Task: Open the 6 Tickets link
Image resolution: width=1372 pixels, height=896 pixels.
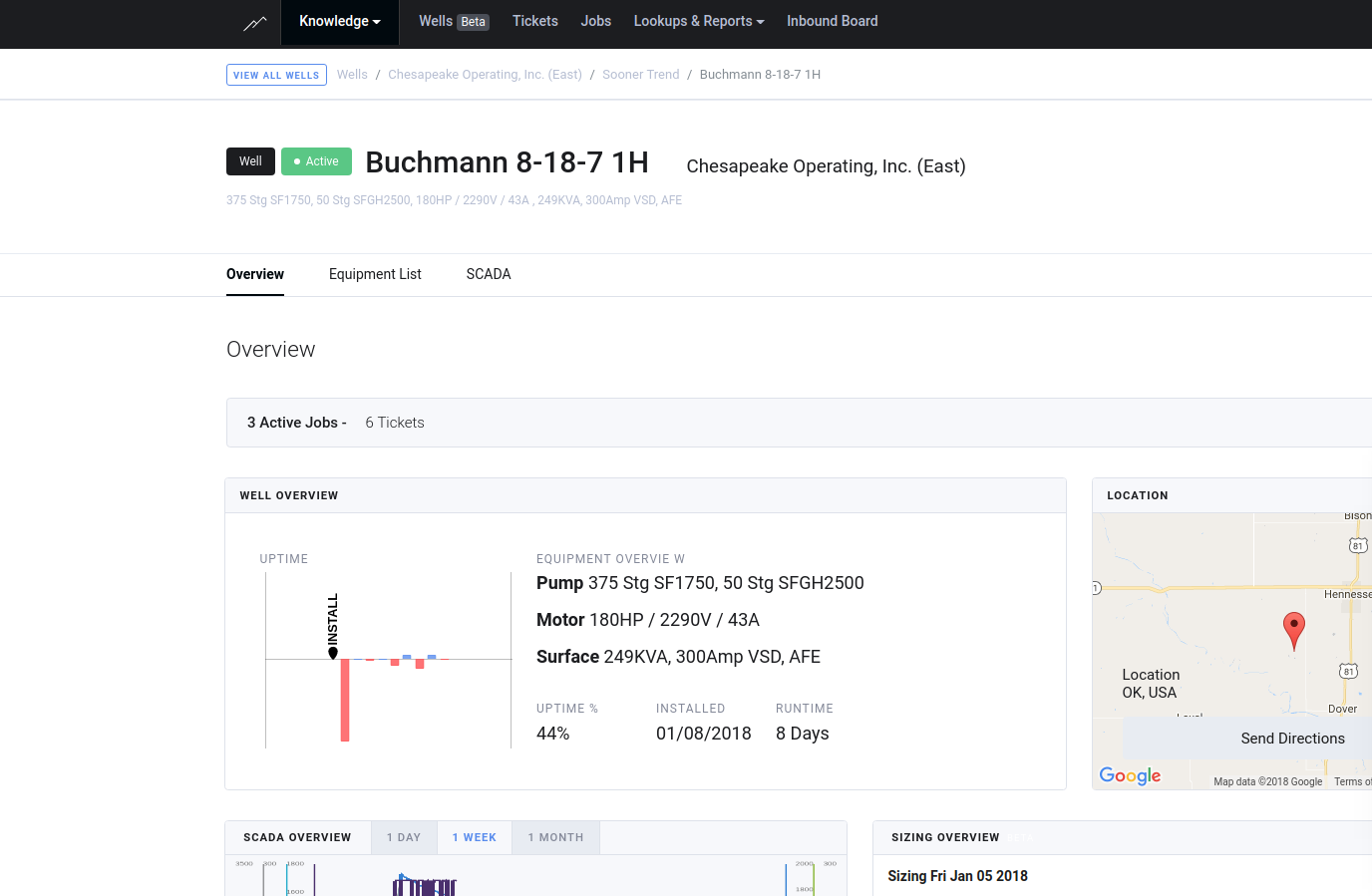Action: point(394,422)
